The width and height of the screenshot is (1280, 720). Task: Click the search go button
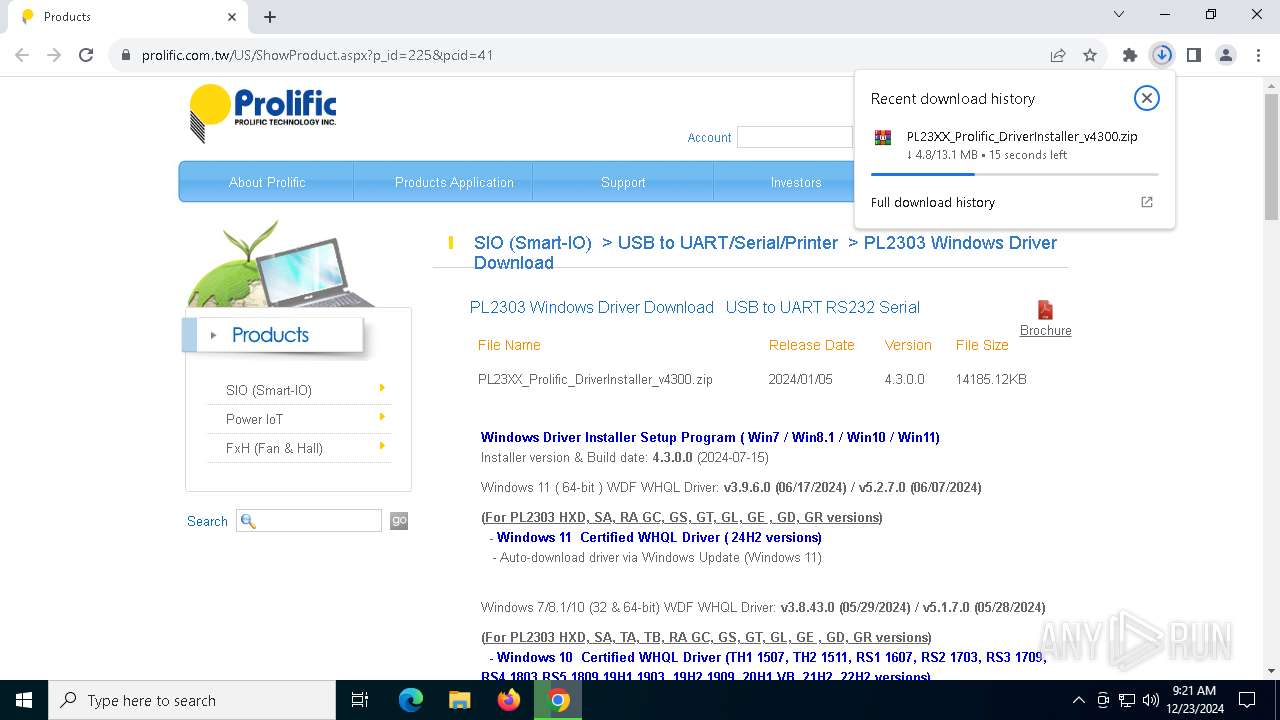click(x=399, y=521)
